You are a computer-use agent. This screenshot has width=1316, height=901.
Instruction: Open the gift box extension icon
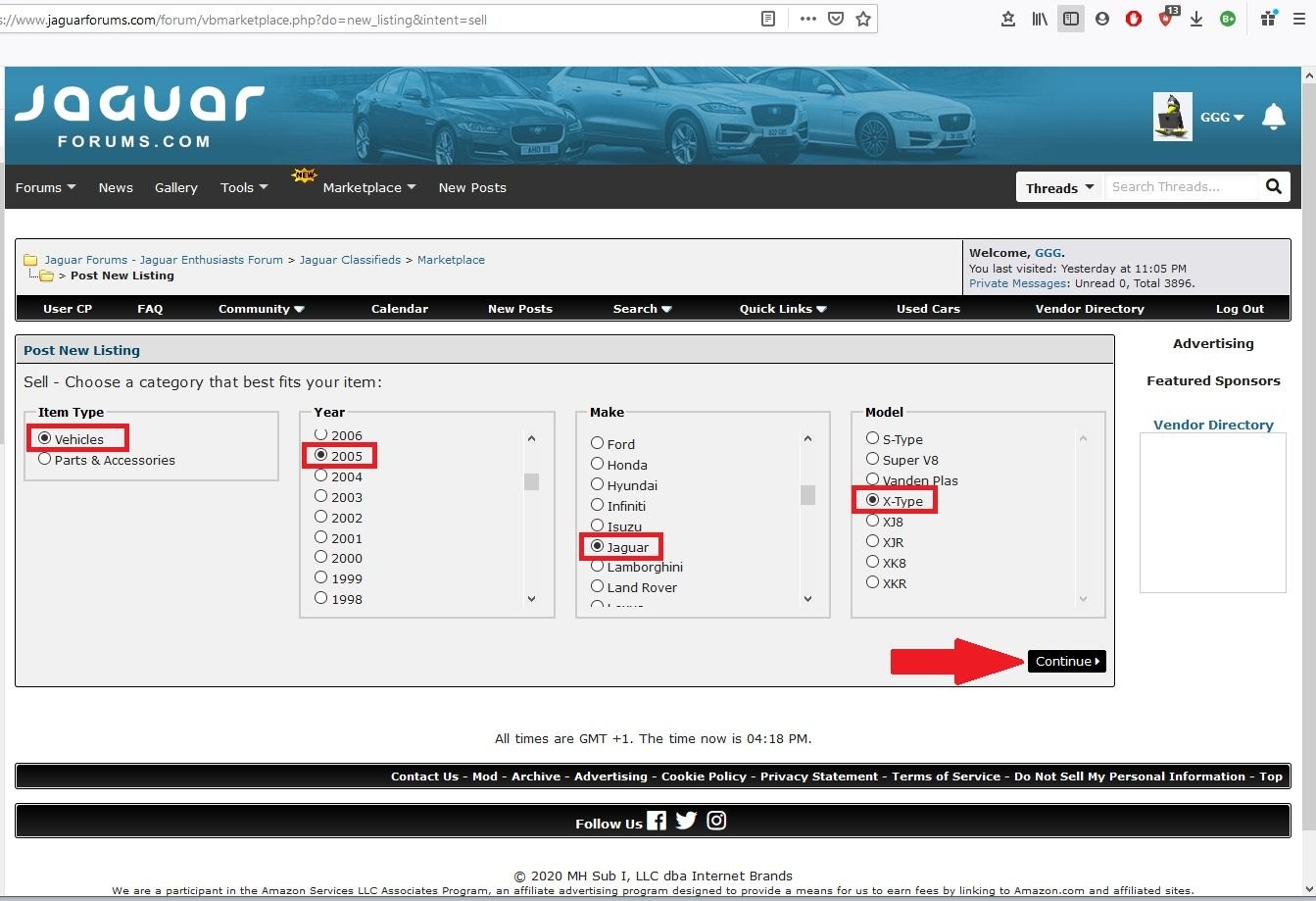pos(1269,19)
